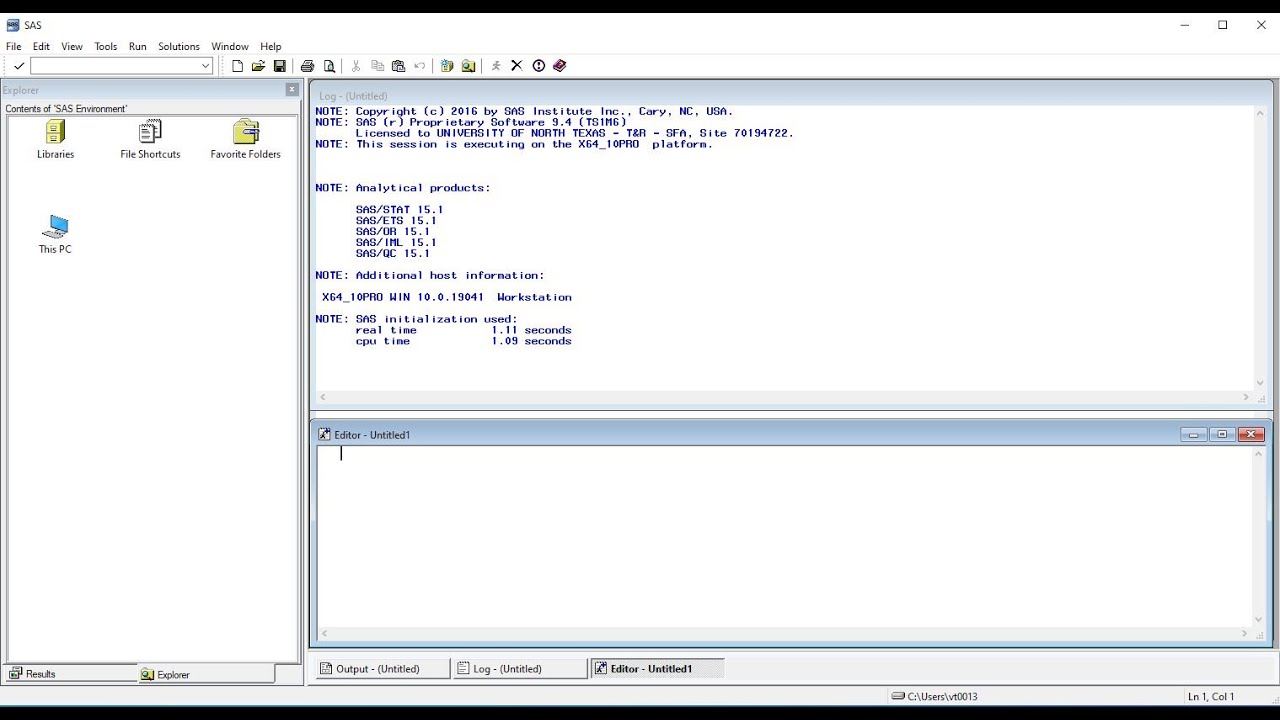
Task: Click the Log - (Untitled) title bar
Action: pos(790,96)
